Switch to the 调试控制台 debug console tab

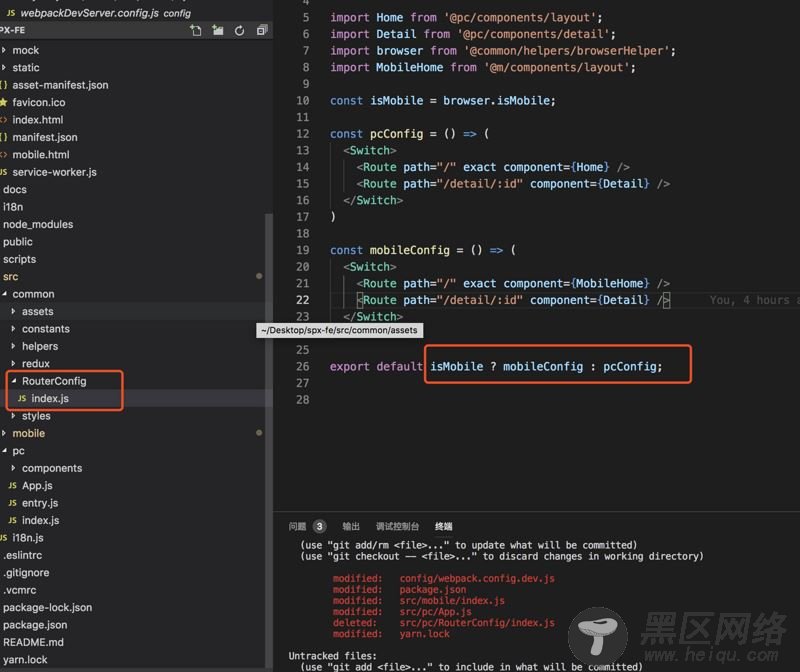pyautogui.click(x=397, y=526)
